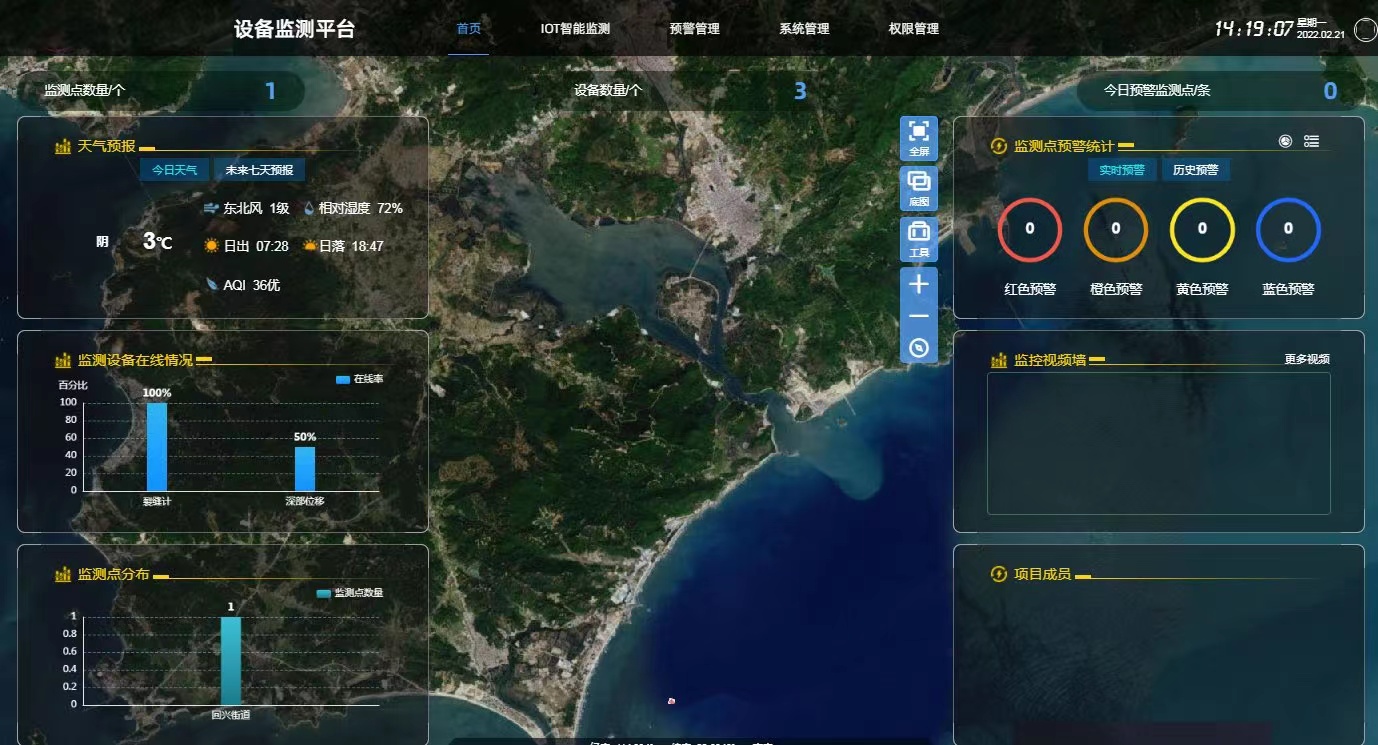Screen dimensions: 1378x745
Task: Click the user avatar circle at top right
Action: (1364, 30)
